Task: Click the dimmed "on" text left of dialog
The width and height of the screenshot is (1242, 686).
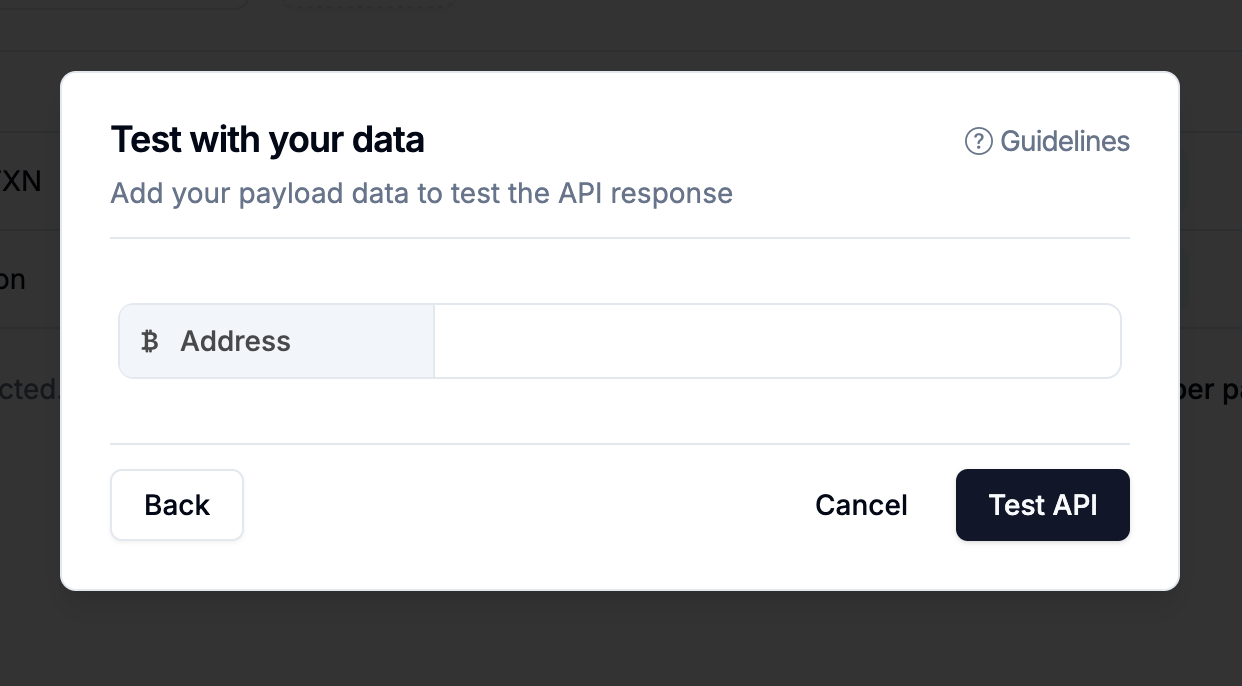Action: (x=14, y=280)
